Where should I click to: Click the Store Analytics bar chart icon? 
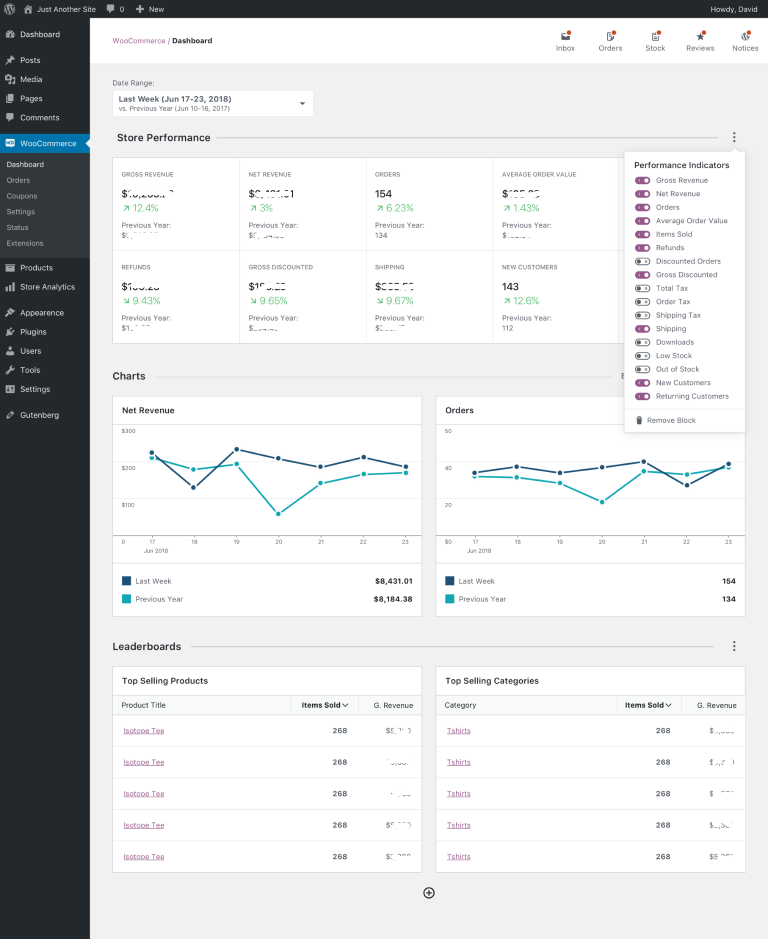coord(10,287)
